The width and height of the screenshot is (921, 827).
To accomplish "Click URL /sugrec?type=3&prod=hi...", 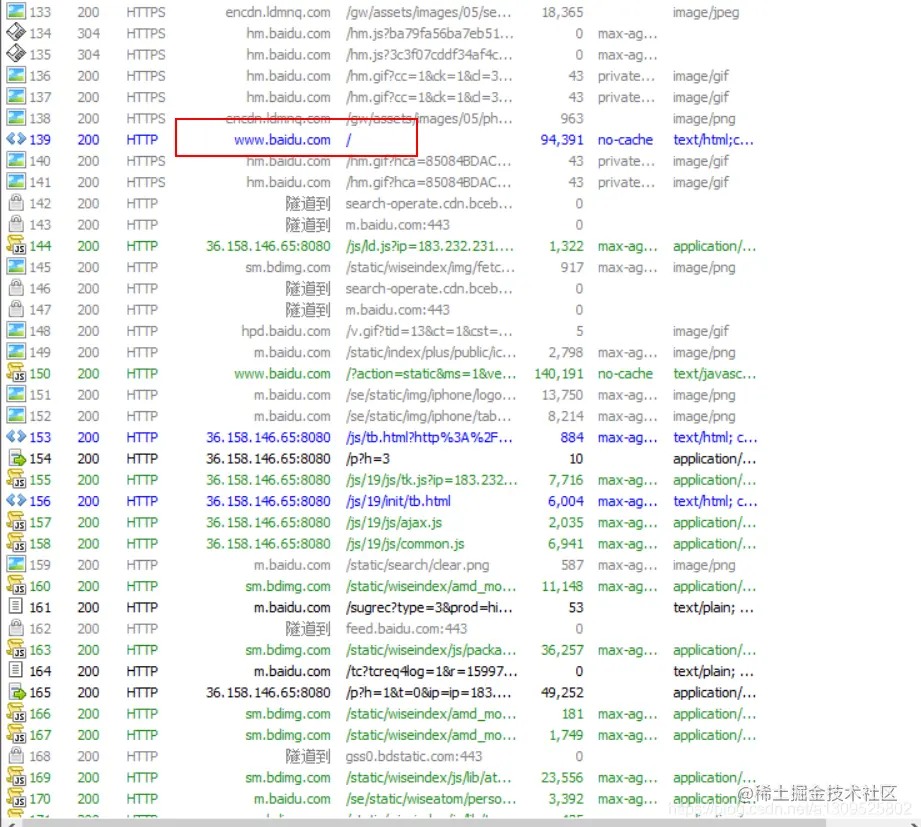I will [x=429, y=607].
